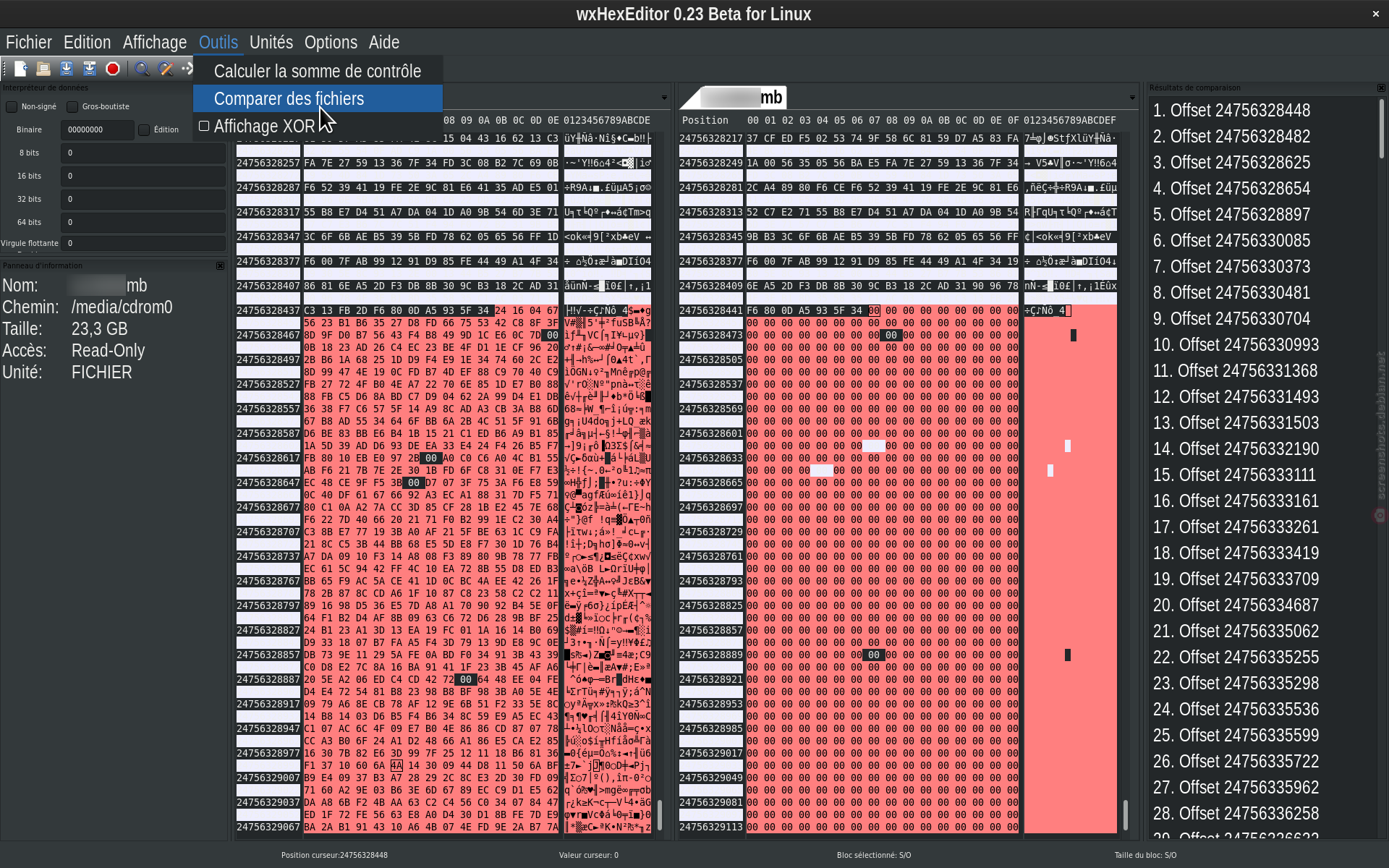Click Bloc sélectionné: S/O in status bar
This screenshot has width=1389, height=868.
873,855
